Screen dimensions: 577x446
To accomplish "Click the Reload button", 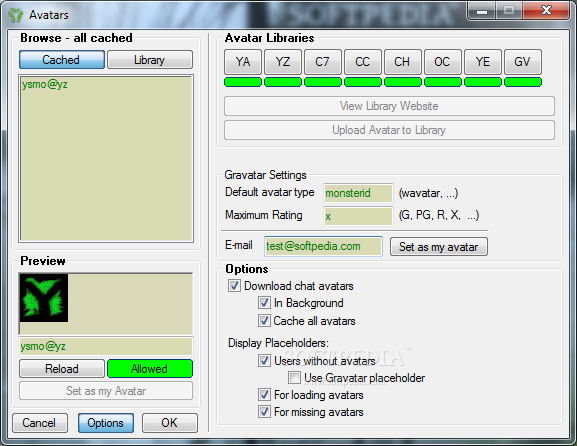I will (x=62, y=369).
